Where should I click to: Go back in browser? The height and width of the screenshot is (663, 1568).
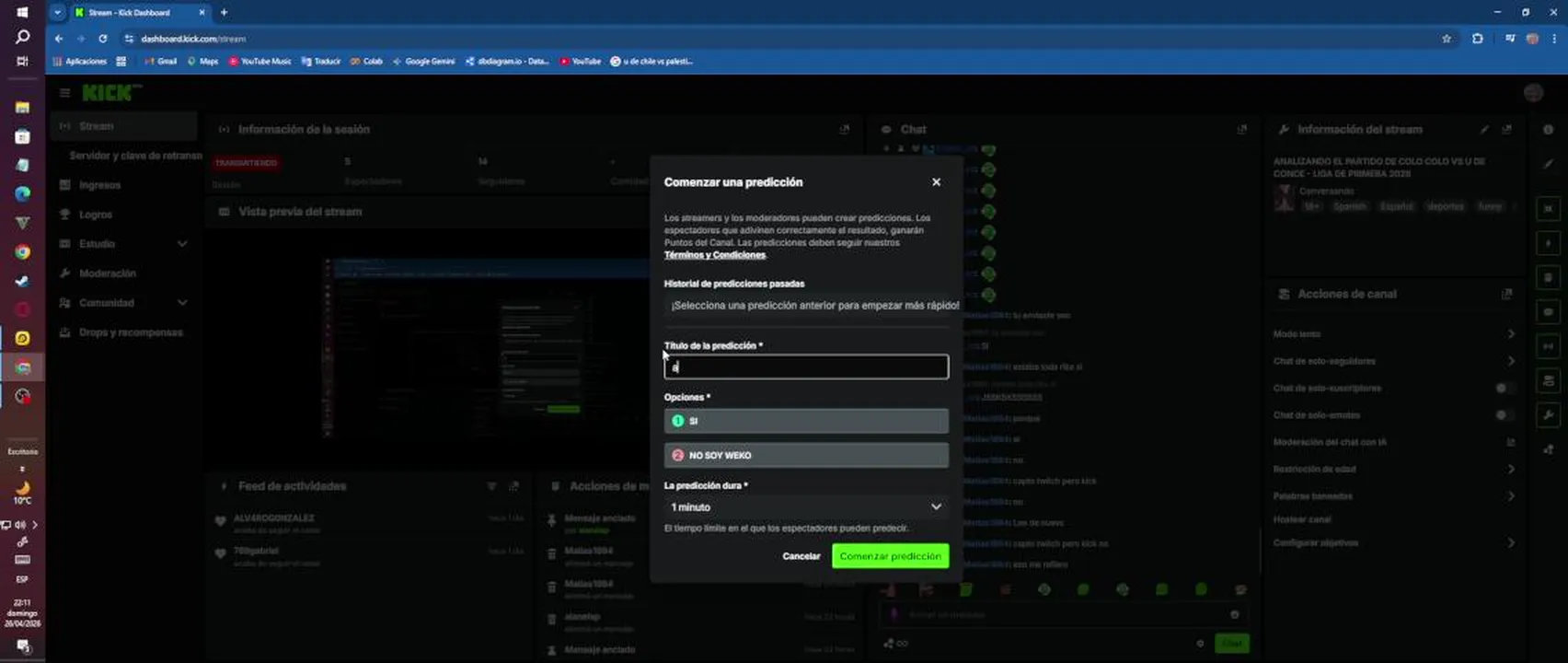click(59, 39)
